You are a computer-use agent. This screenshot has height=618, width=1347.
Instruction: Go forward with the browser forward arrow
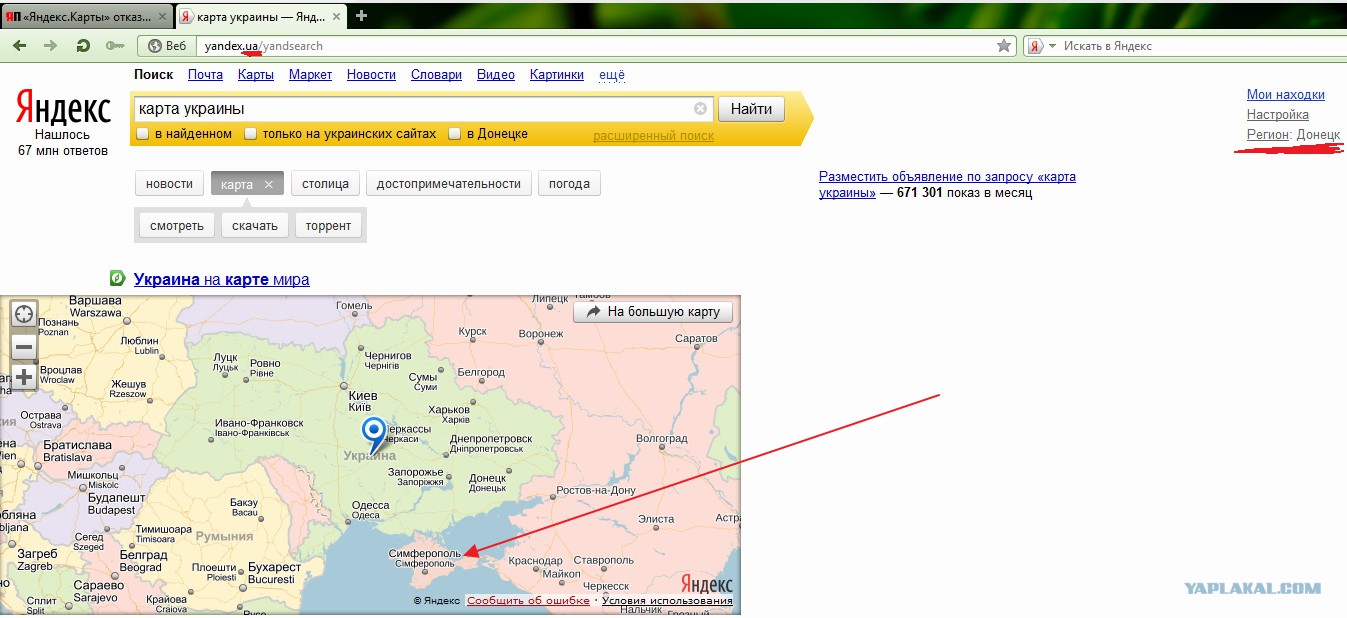[x=51, y=46]
